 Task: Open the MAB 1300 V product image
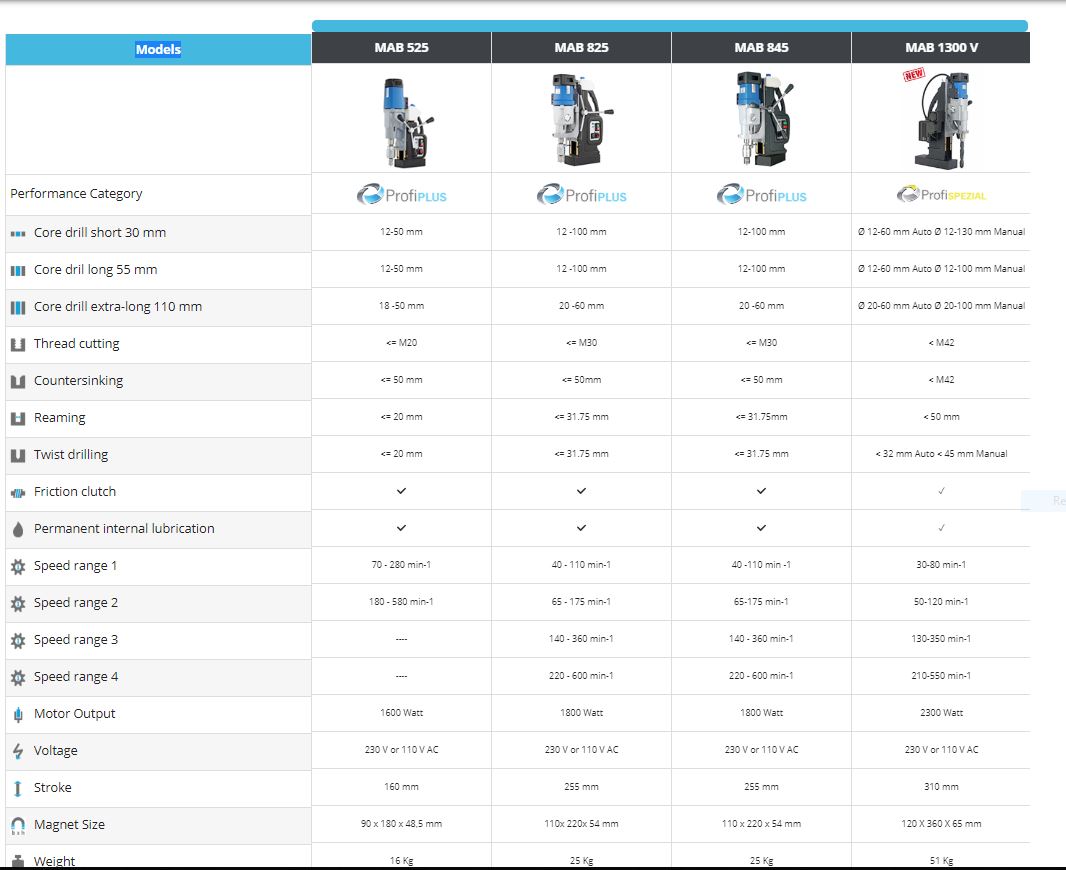click(x=944, y=121)
